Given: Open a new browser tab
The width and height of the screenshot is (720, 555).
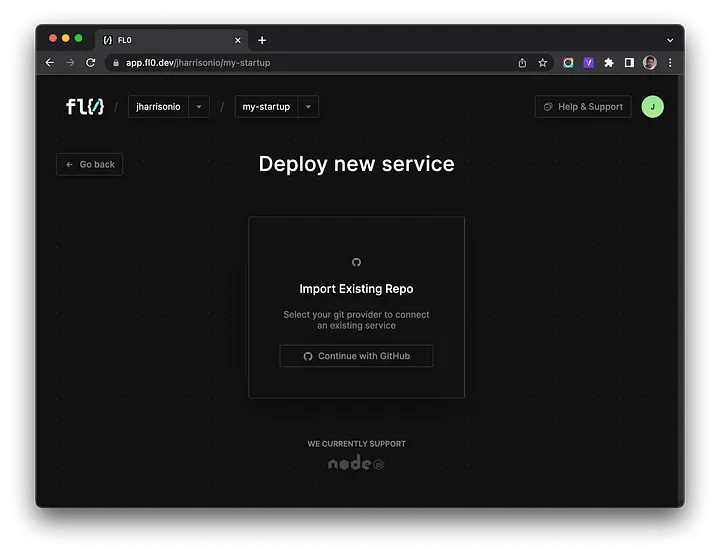Looking at the screenshot, I should click(262, 40).
